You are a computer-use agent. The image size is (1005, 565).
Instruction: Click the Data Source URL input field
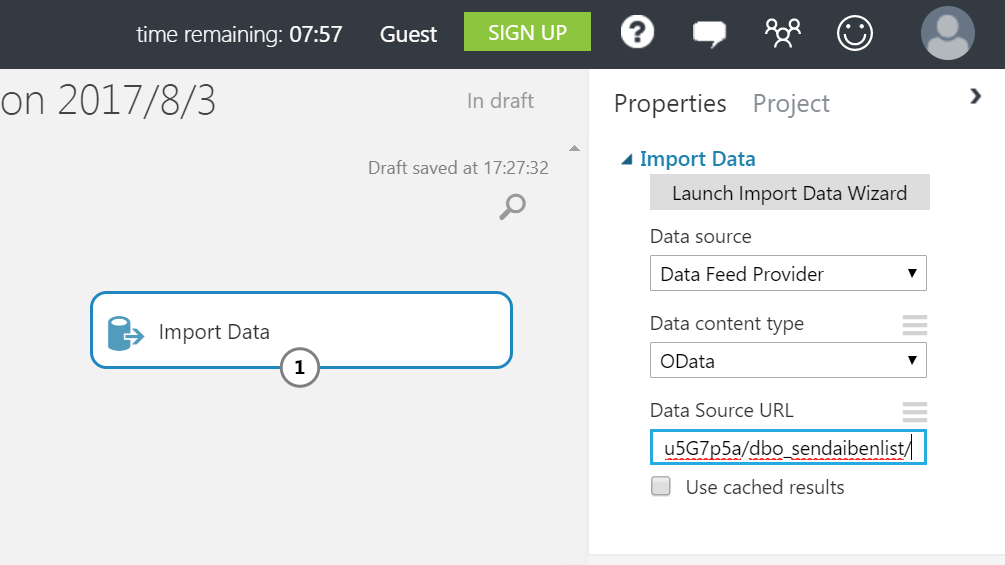(x=788, y=447)
